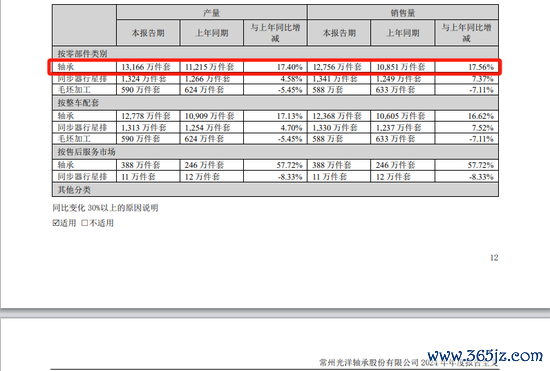Click the 产量 column group header
Screen dimensions: 550x371
pyautogui.click(x=212, y=13)
